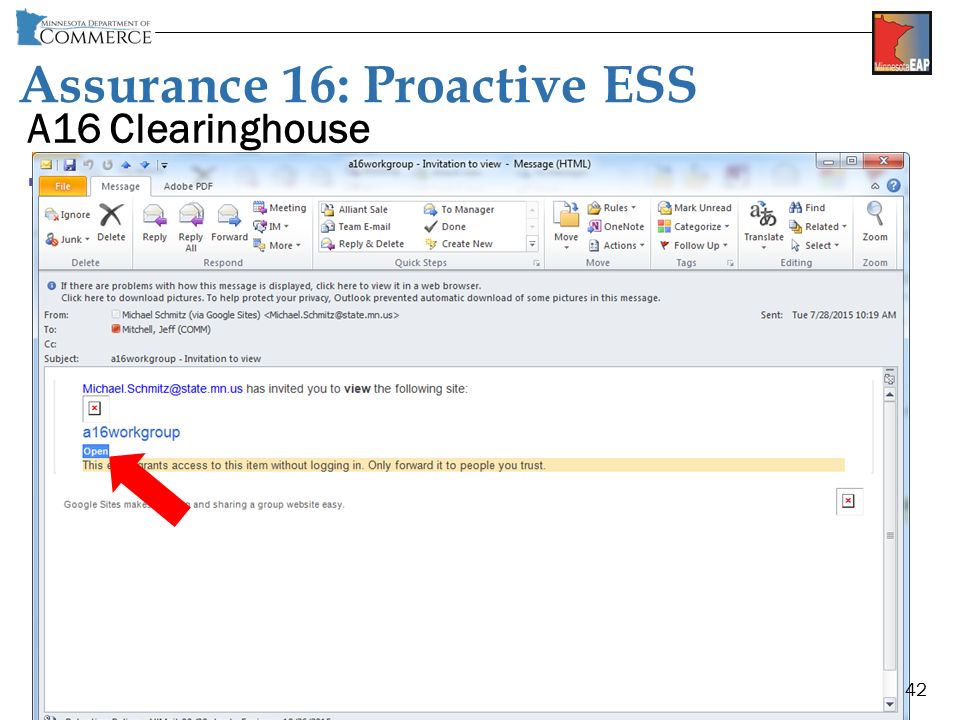Viewport: 960px width, 720px height.
Task: Open the Follow Up flag dropdown
Action: [693, 246]
